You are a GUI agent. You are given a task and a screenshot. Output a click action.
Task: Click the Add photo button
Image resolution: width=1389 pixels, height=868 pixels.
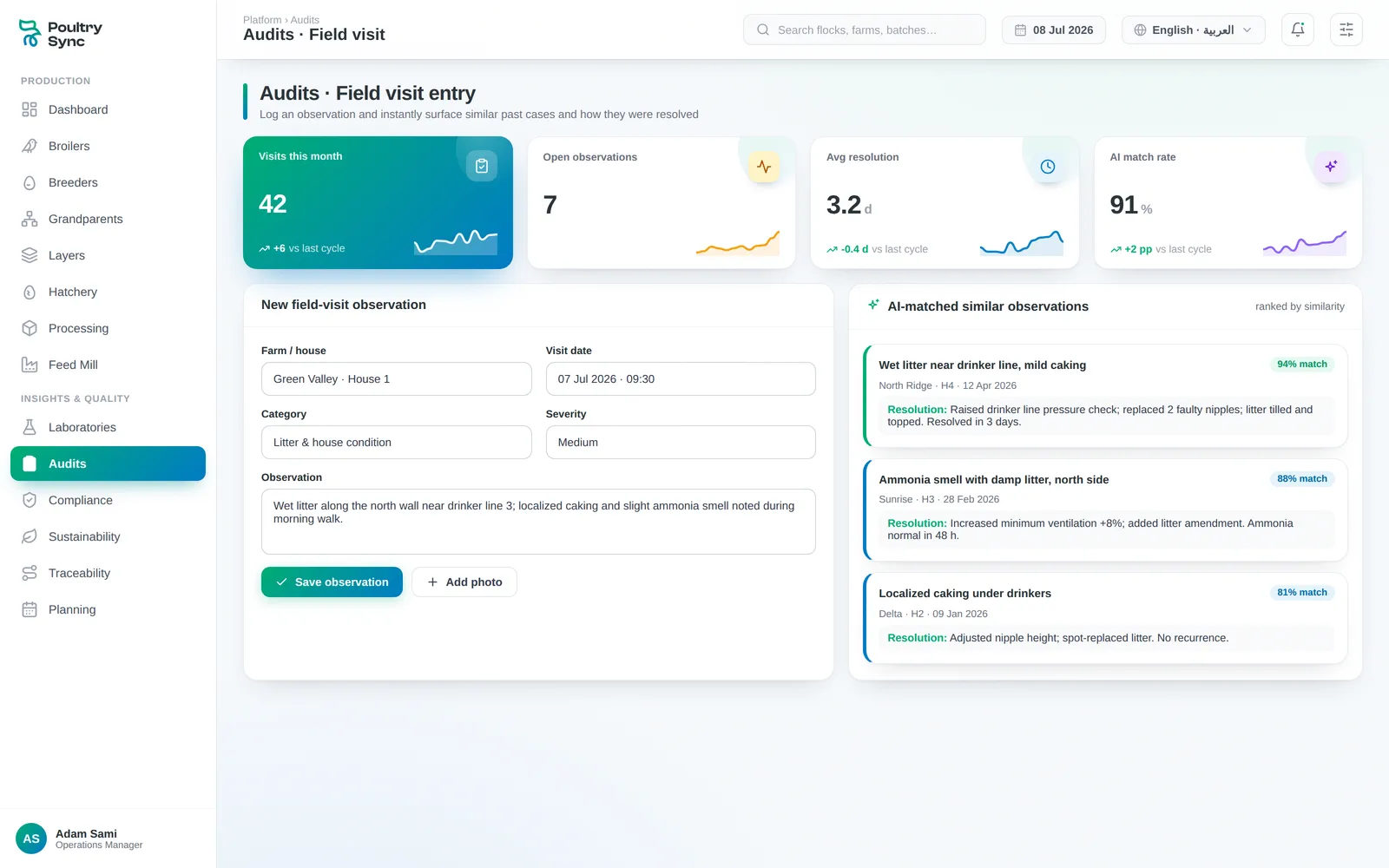(464, 582)
